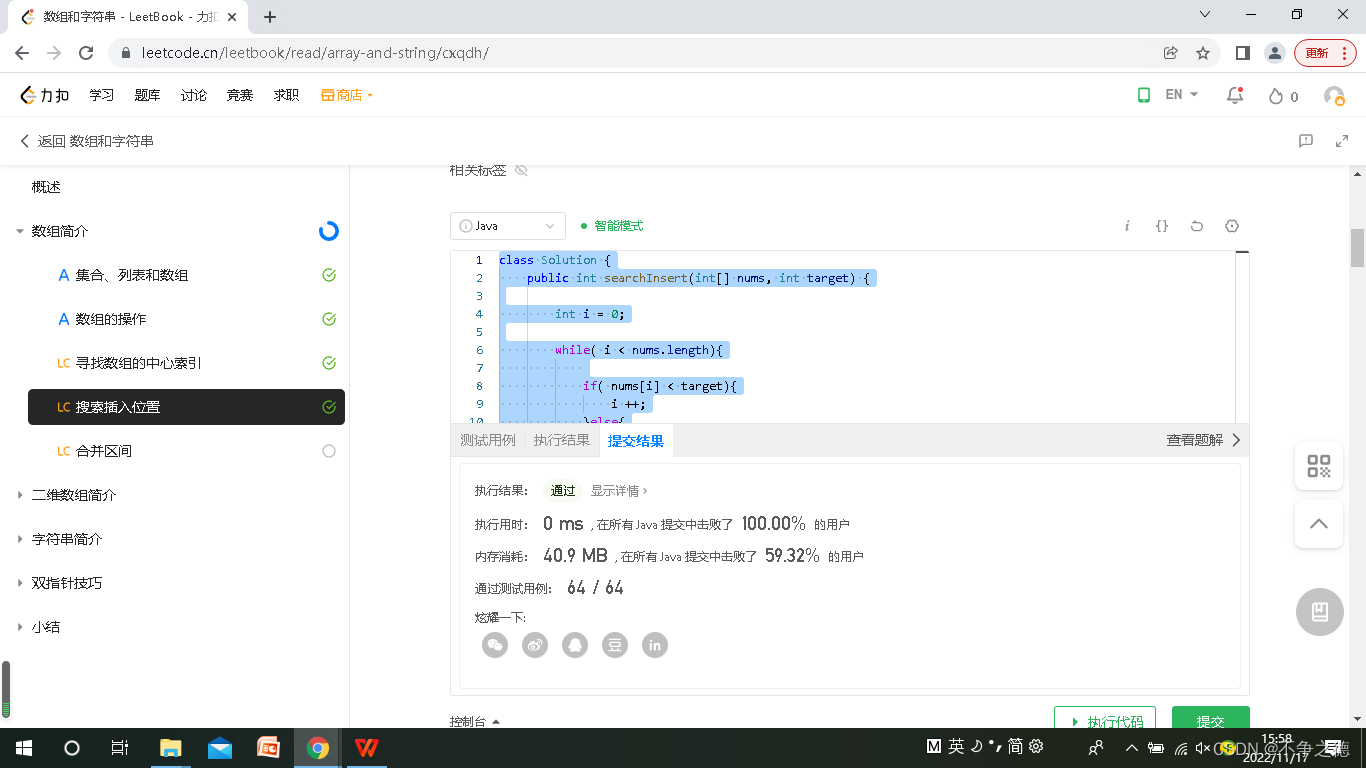Share result via LinkedIn icon
Image resolution: width=1366 pixels, height=768 pixels.
point(655,645)
